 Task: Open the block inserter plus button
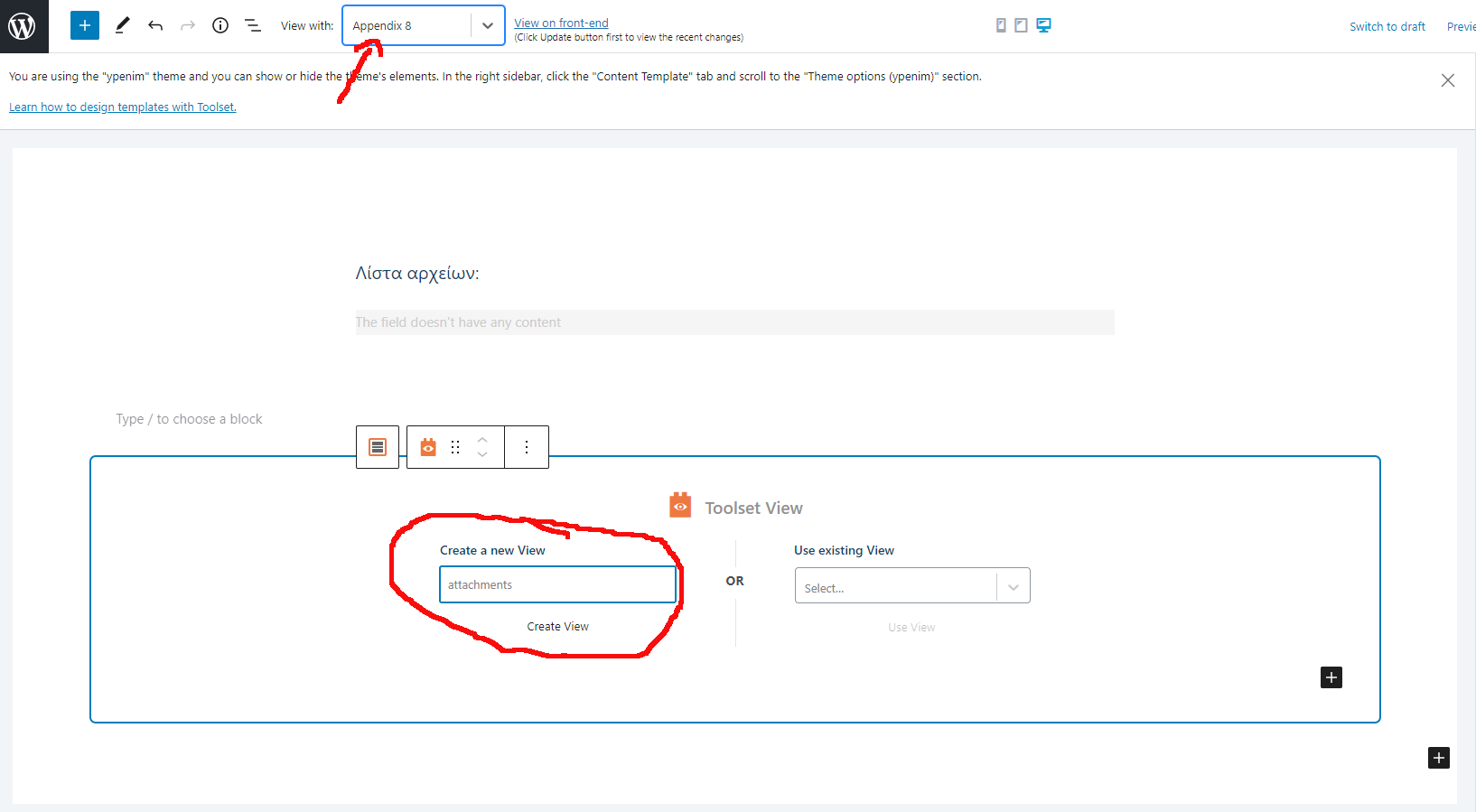(85, 25)
